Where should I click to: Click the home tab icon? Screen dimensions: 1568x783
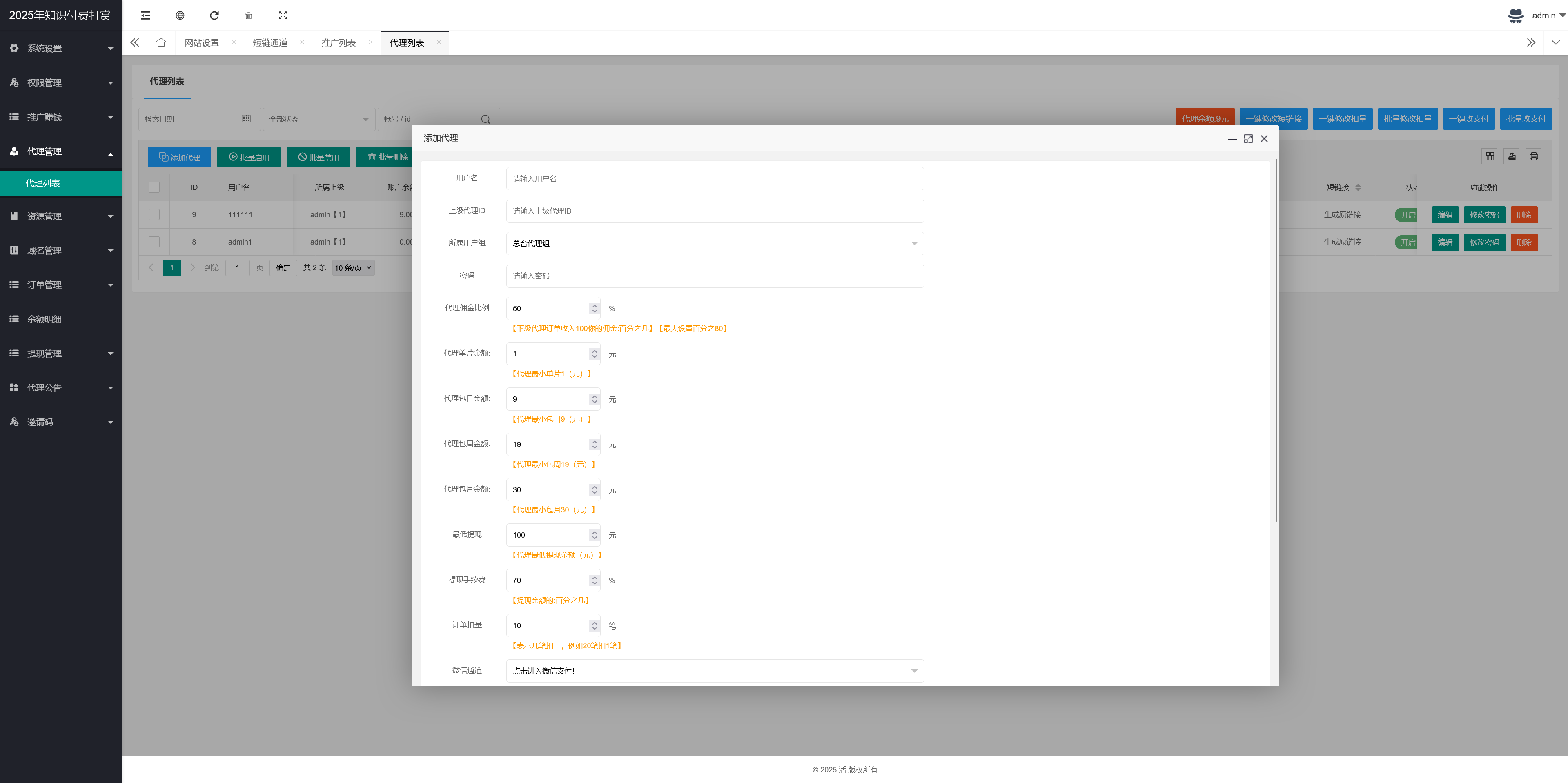pos(161,42)
